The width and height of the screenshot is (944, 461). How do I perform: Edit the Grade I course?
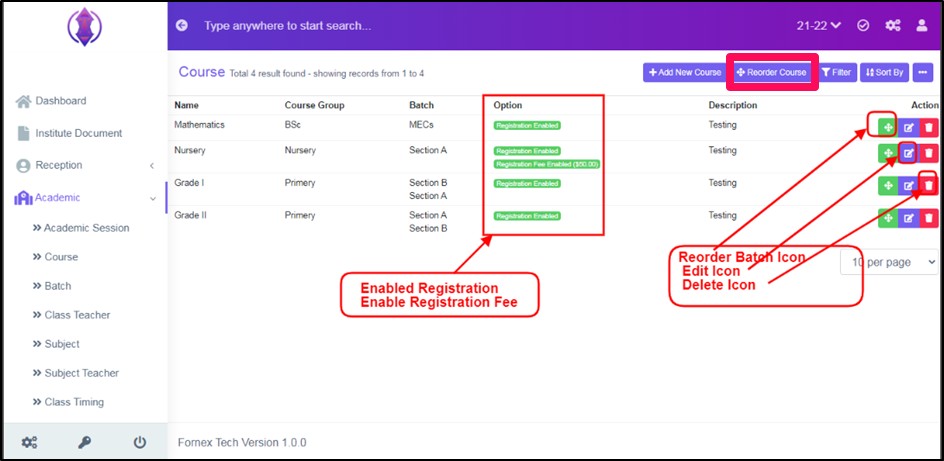coord(908,186)
